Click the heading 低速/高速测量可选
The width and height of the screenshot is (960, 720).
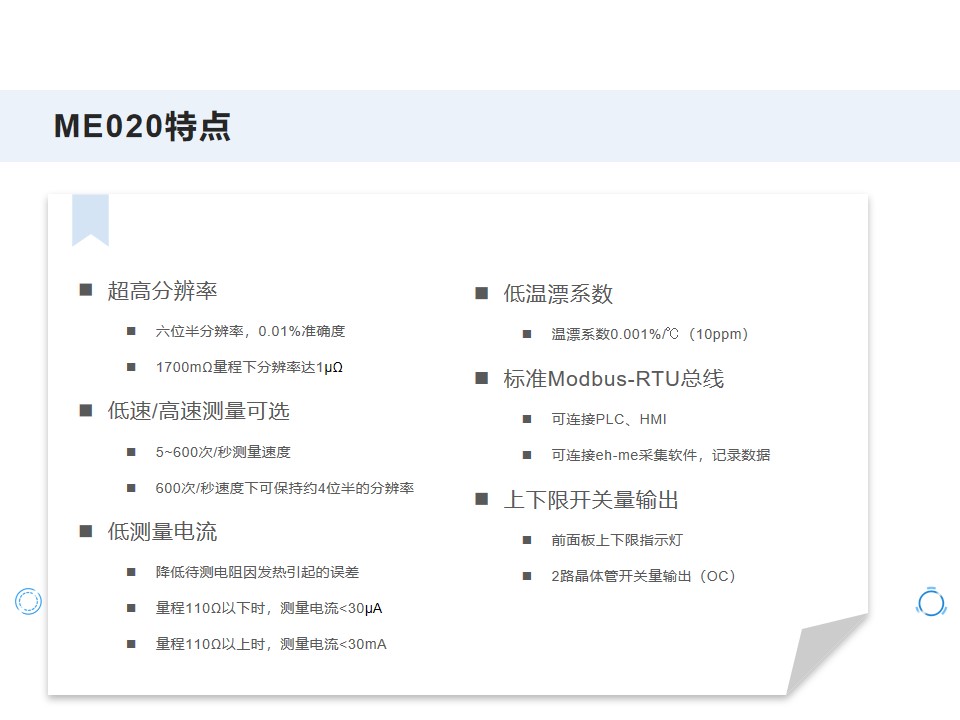point(198,411)
